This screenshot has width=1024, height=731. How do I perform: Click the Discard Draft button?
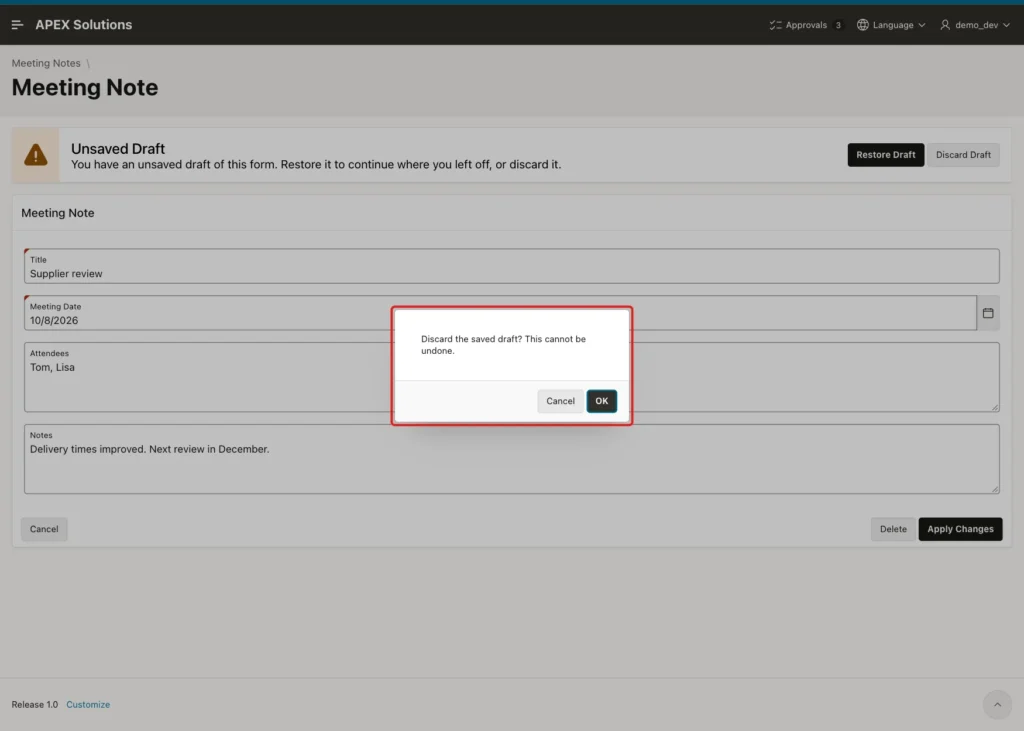[963, 155]
